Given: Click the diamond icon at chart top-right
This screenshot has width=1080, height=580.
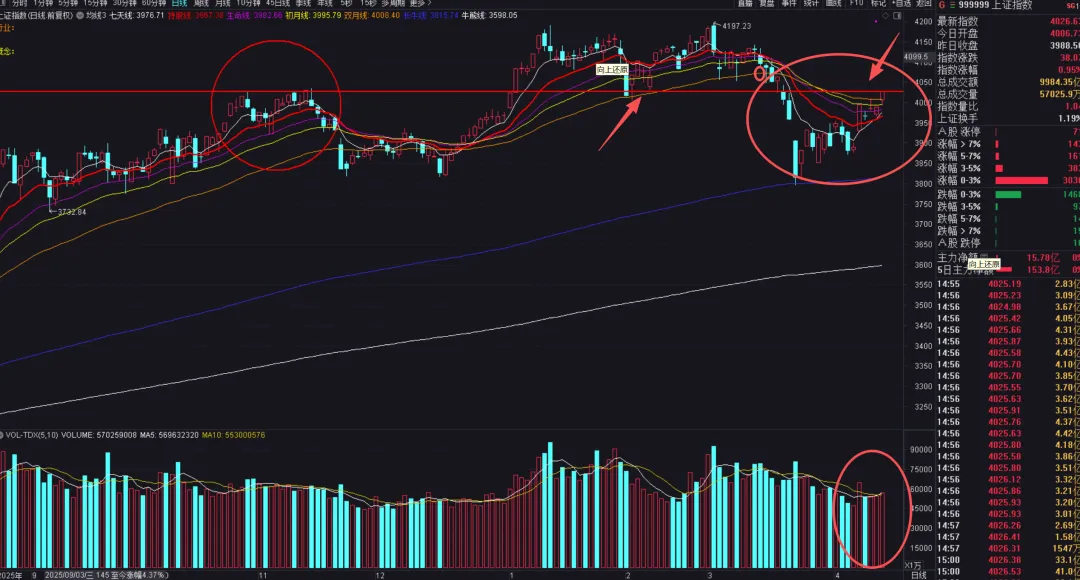Looking at the screenshot, I should [886, 16].
